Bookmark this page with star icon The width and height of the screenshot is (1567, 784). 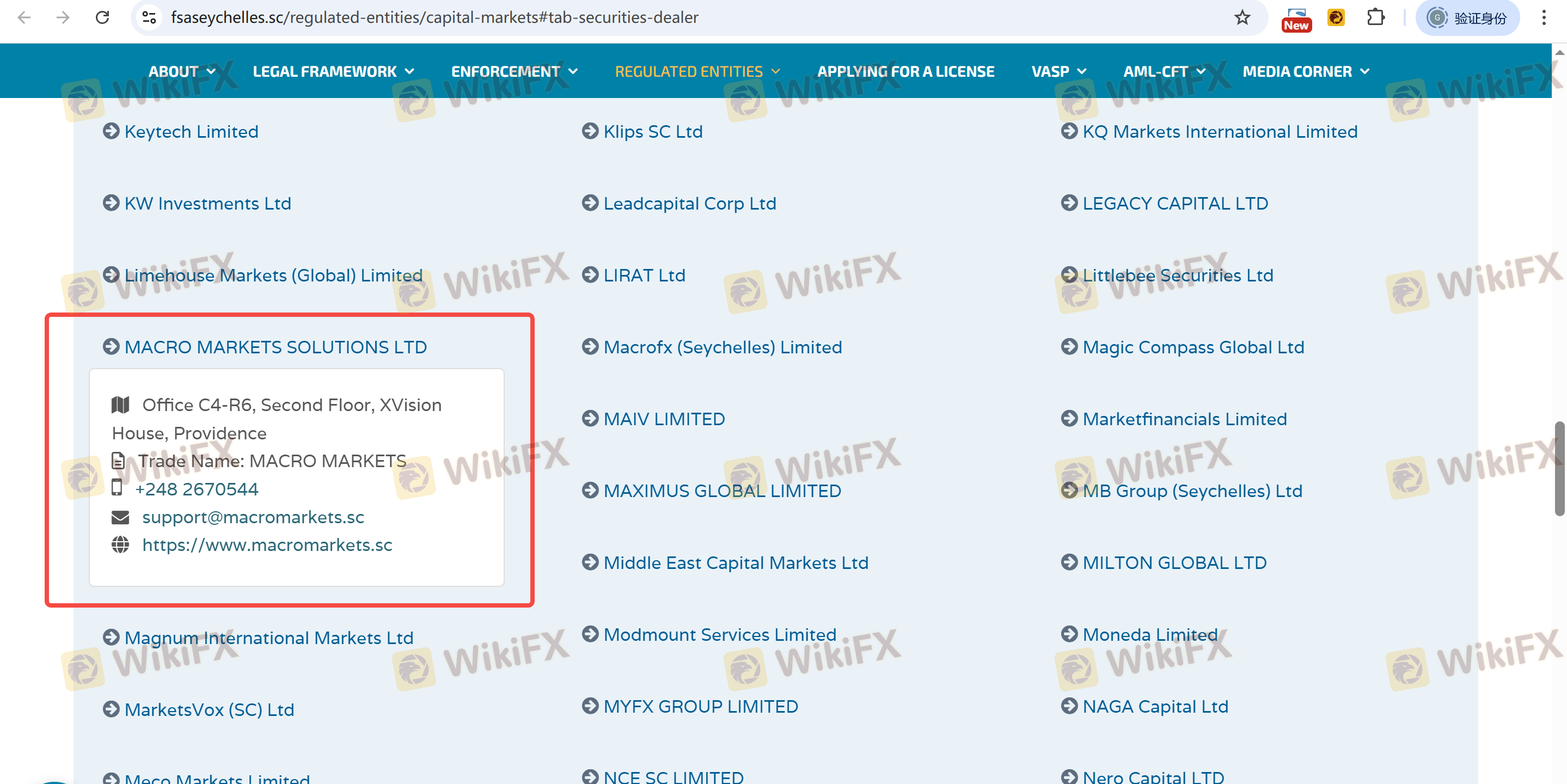tap(1241, 17)
